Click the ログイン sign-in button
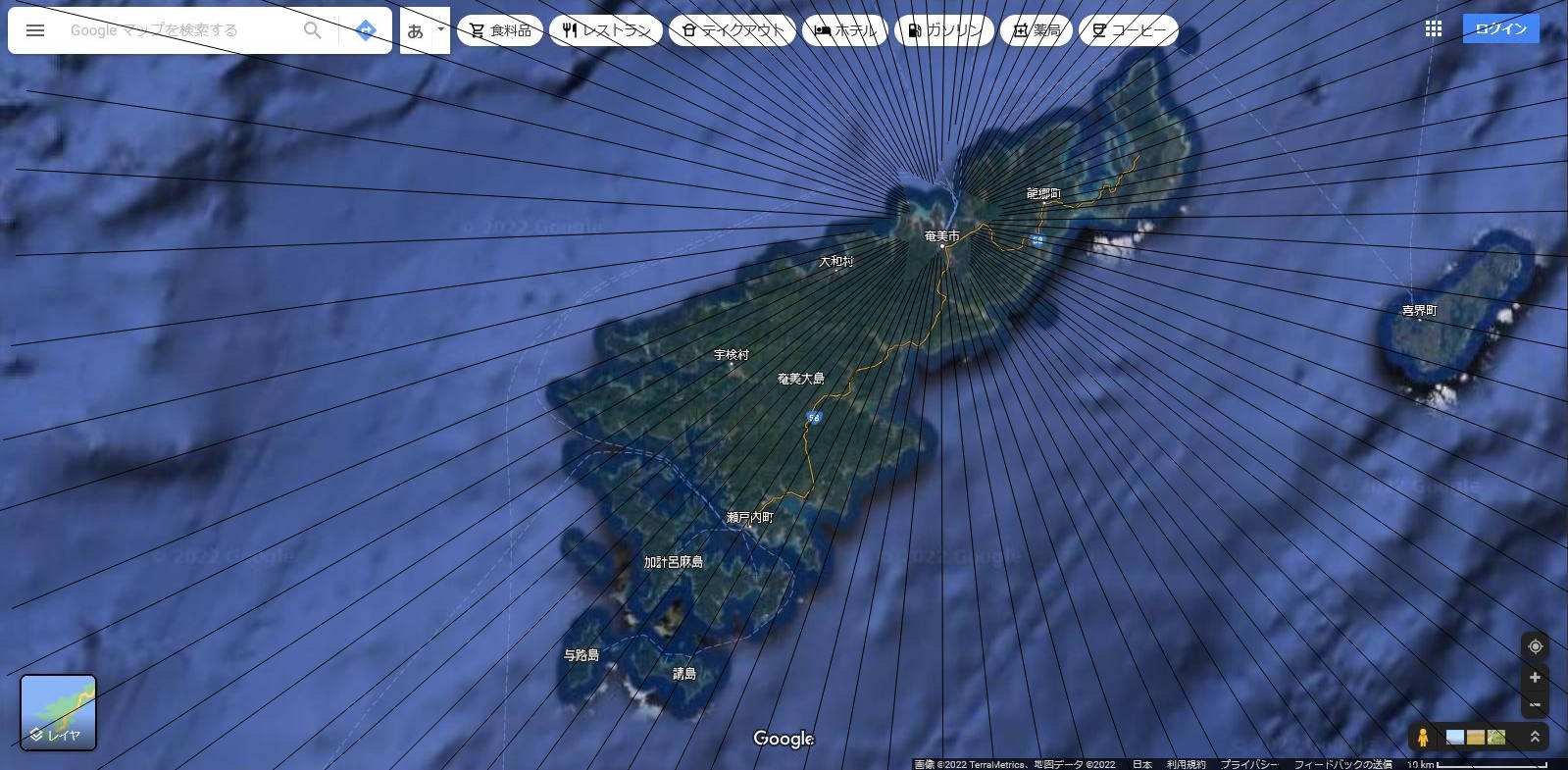The image size is (1568, 770). [x=1500, y=28]
